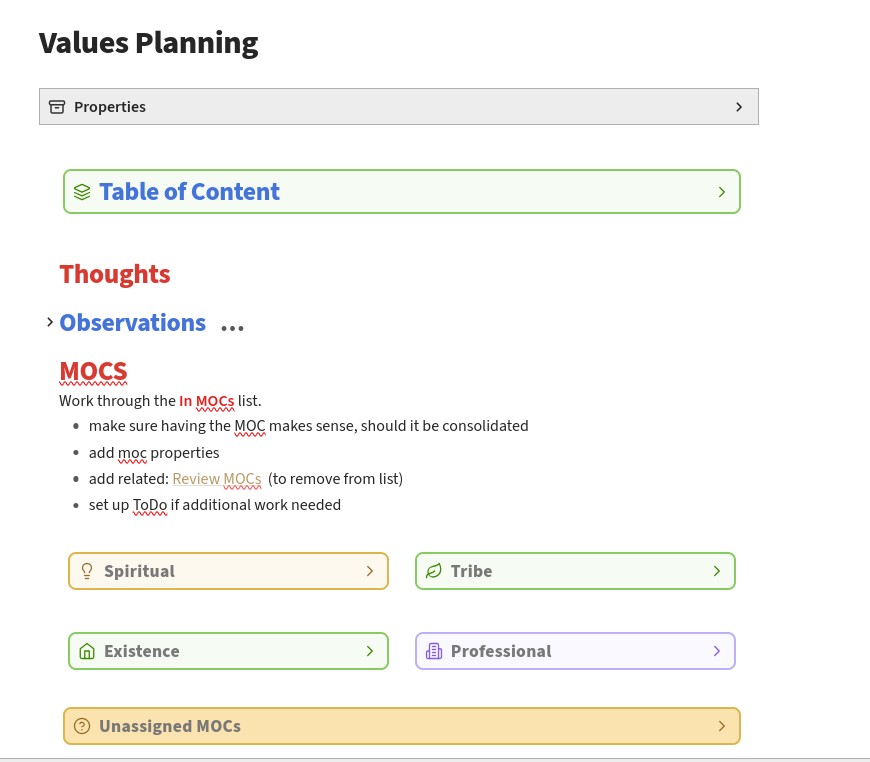This screenshot has width=870, height=762.
Task: Click the Thoughts heading
Action: [115, 274]
